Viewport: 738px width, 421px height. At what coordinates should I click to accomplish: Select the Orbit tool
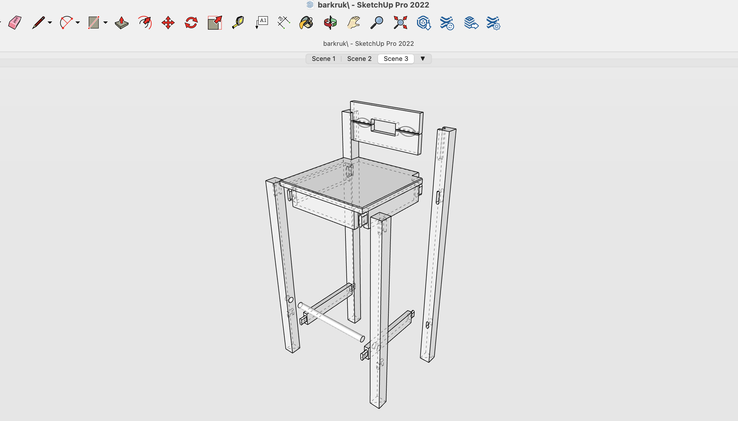(330, 22)
